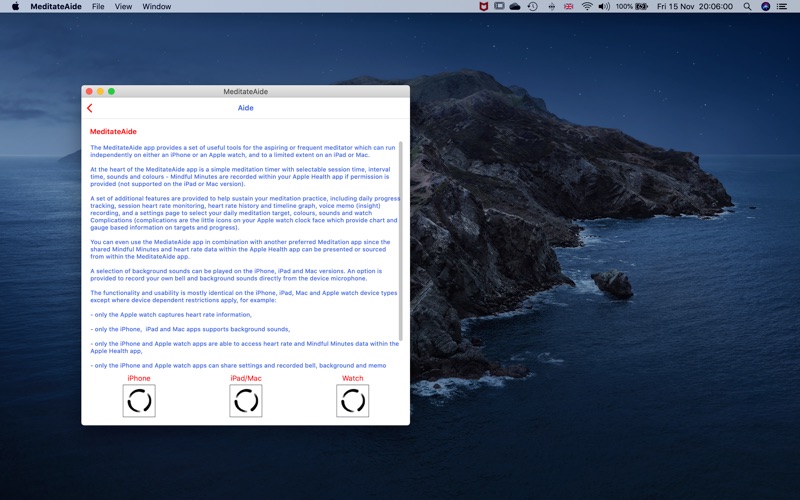Click paragraph starting 'At the heart of'
The height and width of the screenshot is (500, 800).
pyautogui.click(x=240, y=177)
